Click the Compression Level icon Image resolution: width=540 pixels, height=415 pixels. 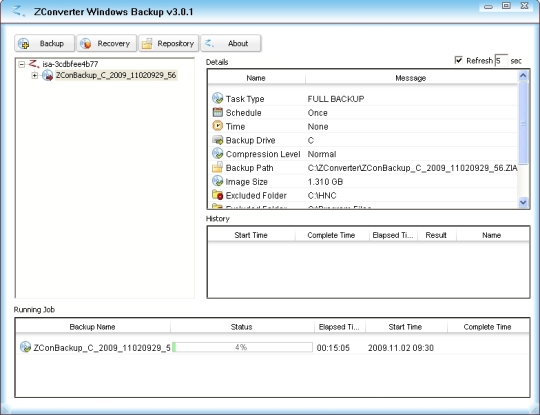tap(217, 153)
